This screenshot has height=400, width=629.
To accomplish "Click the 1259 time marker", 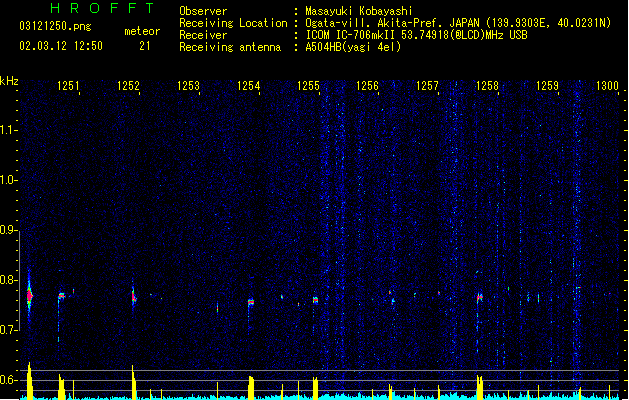I will 547,86.
